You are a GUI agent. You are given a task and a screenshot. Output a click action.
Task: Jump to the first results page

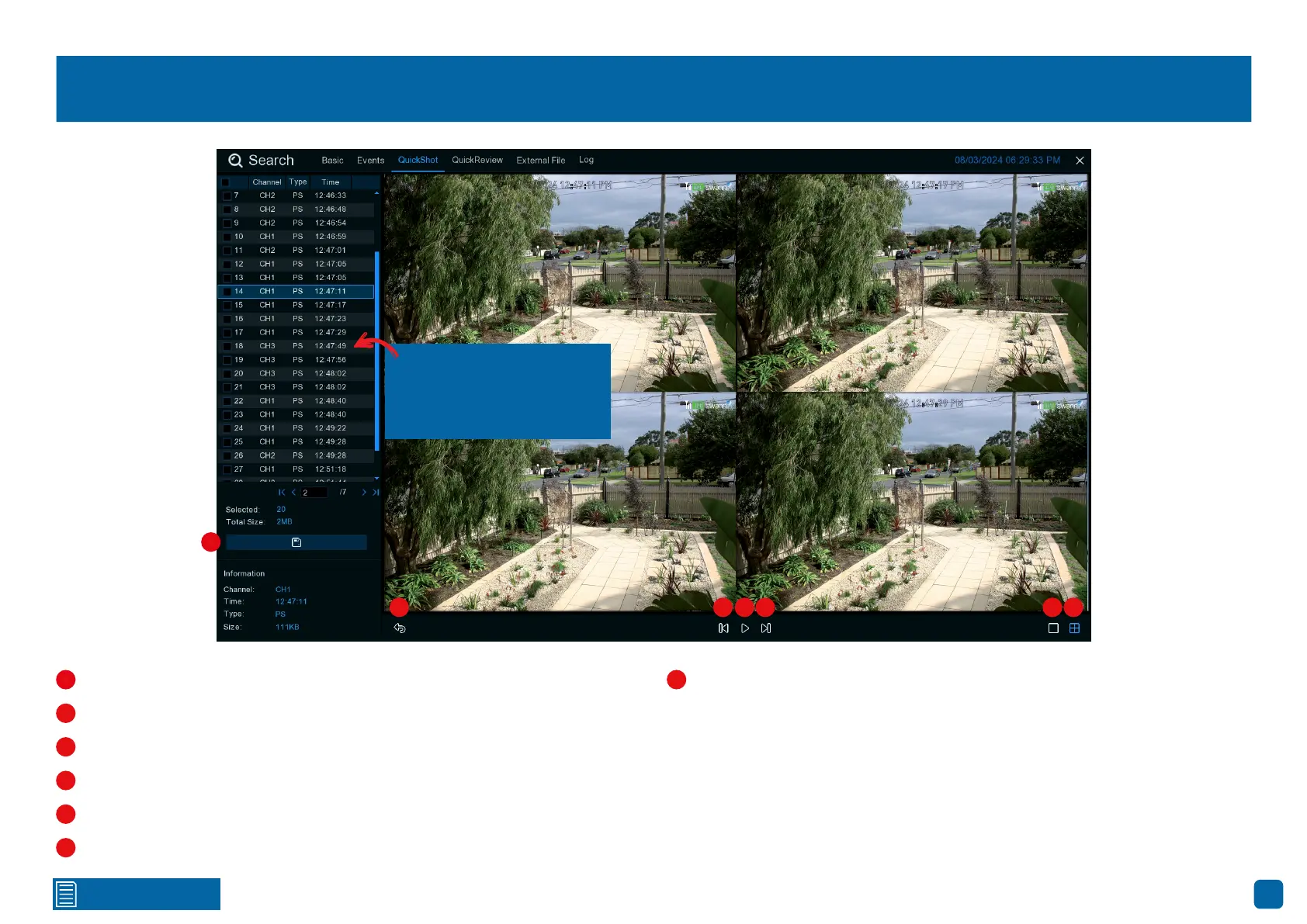pos(282,493)
